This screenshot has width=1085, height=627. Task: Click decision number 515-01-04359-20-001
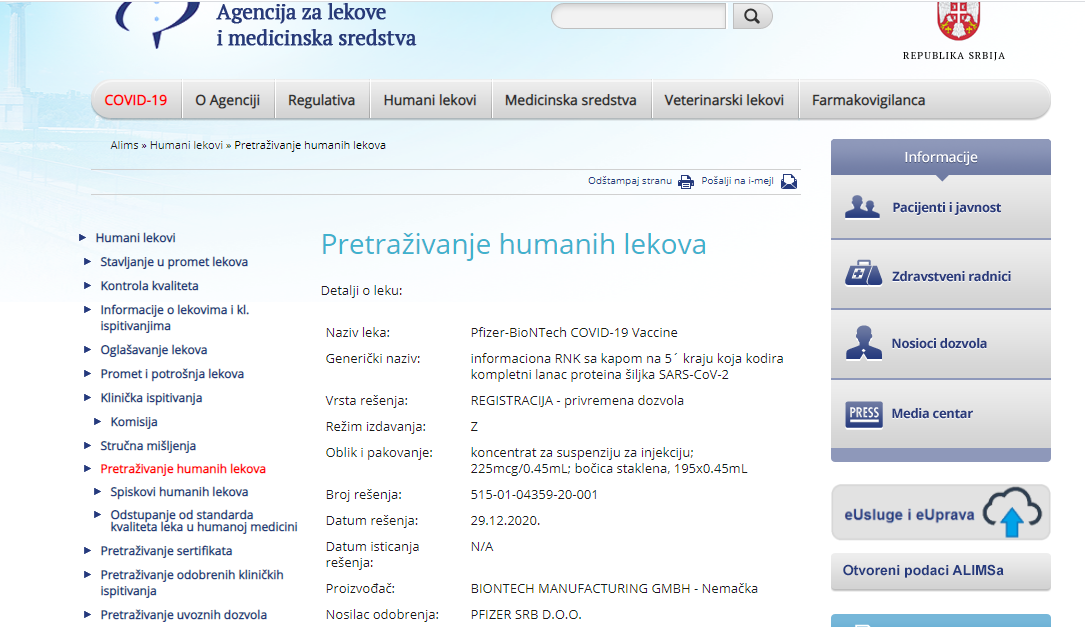click(534, 495)
